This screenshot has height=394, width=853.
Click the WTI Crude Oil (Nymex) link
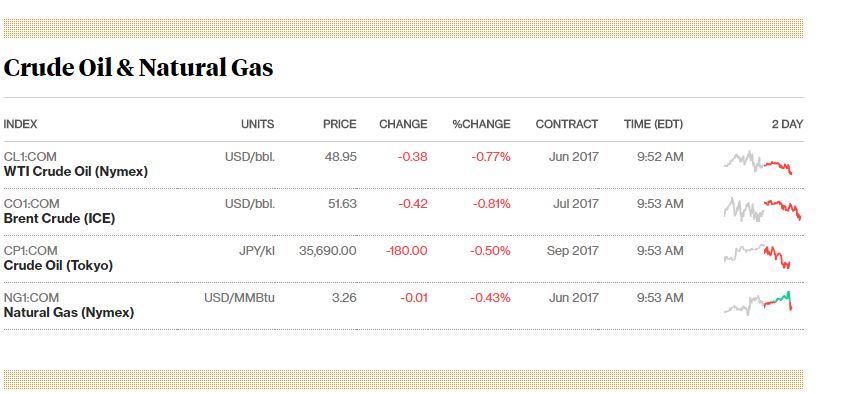coord(76,171)
